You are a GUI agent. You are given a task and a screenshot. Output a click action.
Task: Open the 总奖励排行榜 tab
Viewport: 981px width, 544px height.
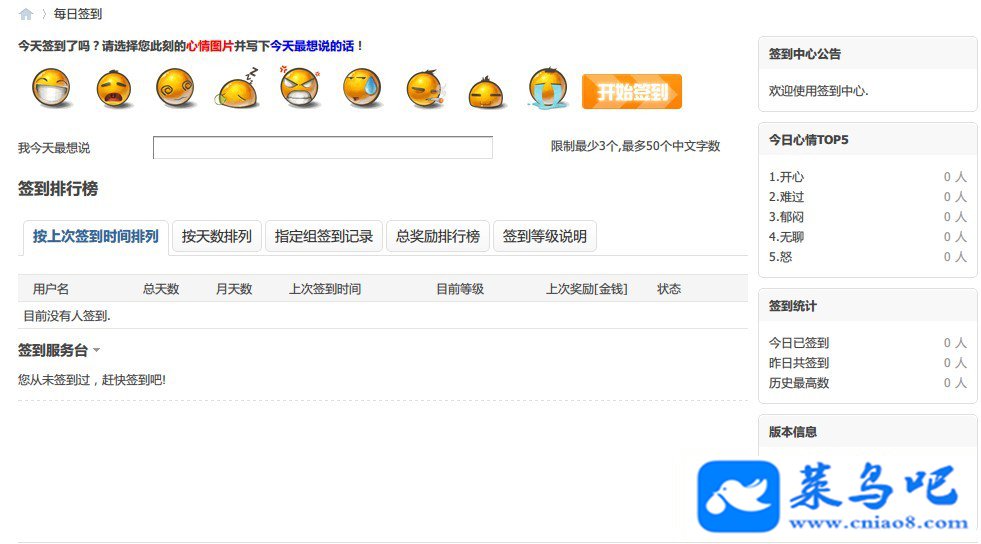pyautogui.click(x=438, y=236)
